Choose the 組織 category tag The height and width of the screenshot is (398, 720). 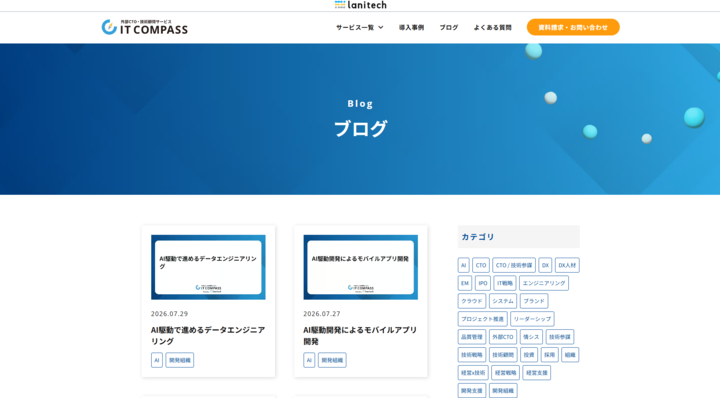coord(570,354)
